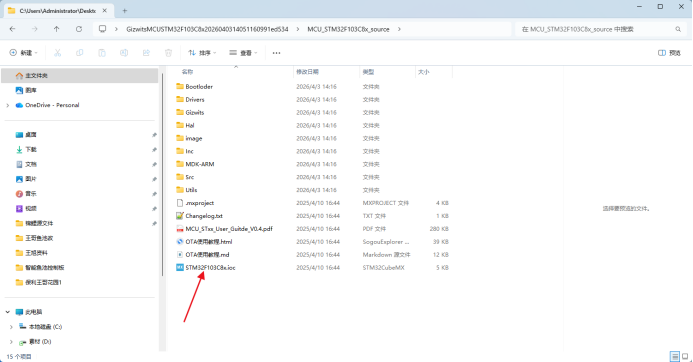Expand the (D:) drive node
The image size is (693, 362).
coord(11,342)
